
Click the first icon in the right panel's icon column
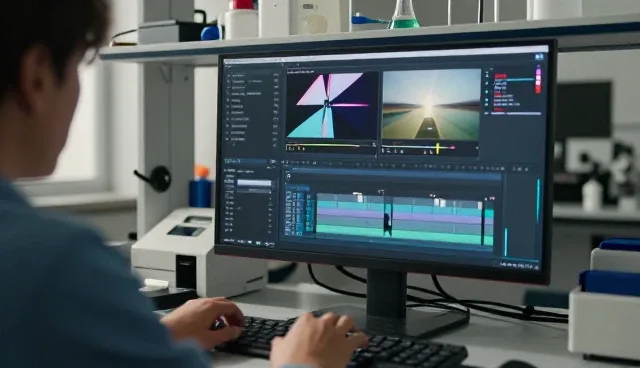[487, 74]
